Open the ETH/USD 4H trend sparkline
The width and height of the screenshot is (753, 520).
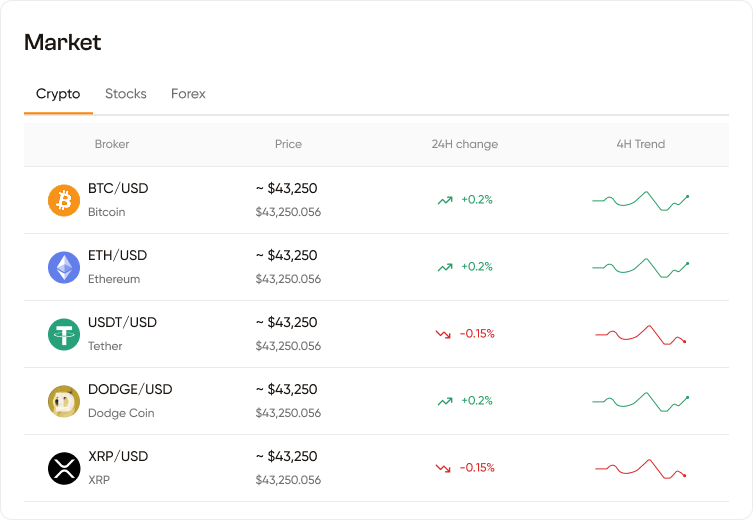641,268
